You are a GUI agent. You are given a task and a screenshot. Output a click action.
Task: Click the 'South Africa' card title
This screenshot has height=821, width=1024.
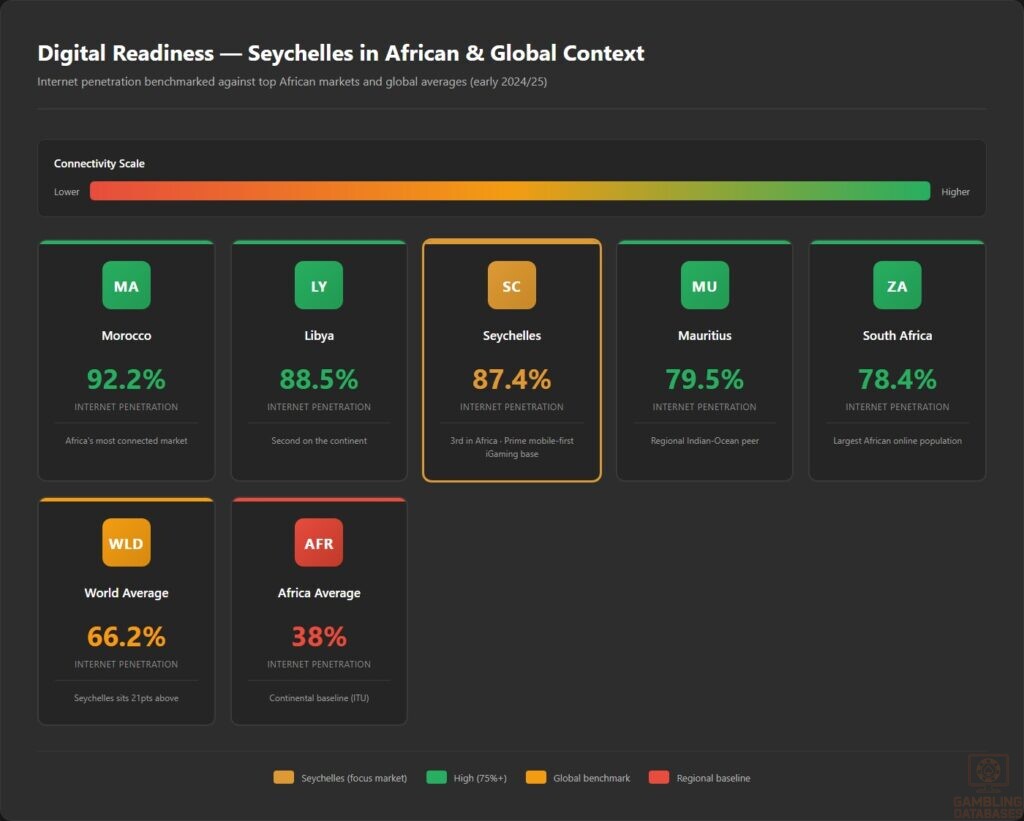(897, 336)
